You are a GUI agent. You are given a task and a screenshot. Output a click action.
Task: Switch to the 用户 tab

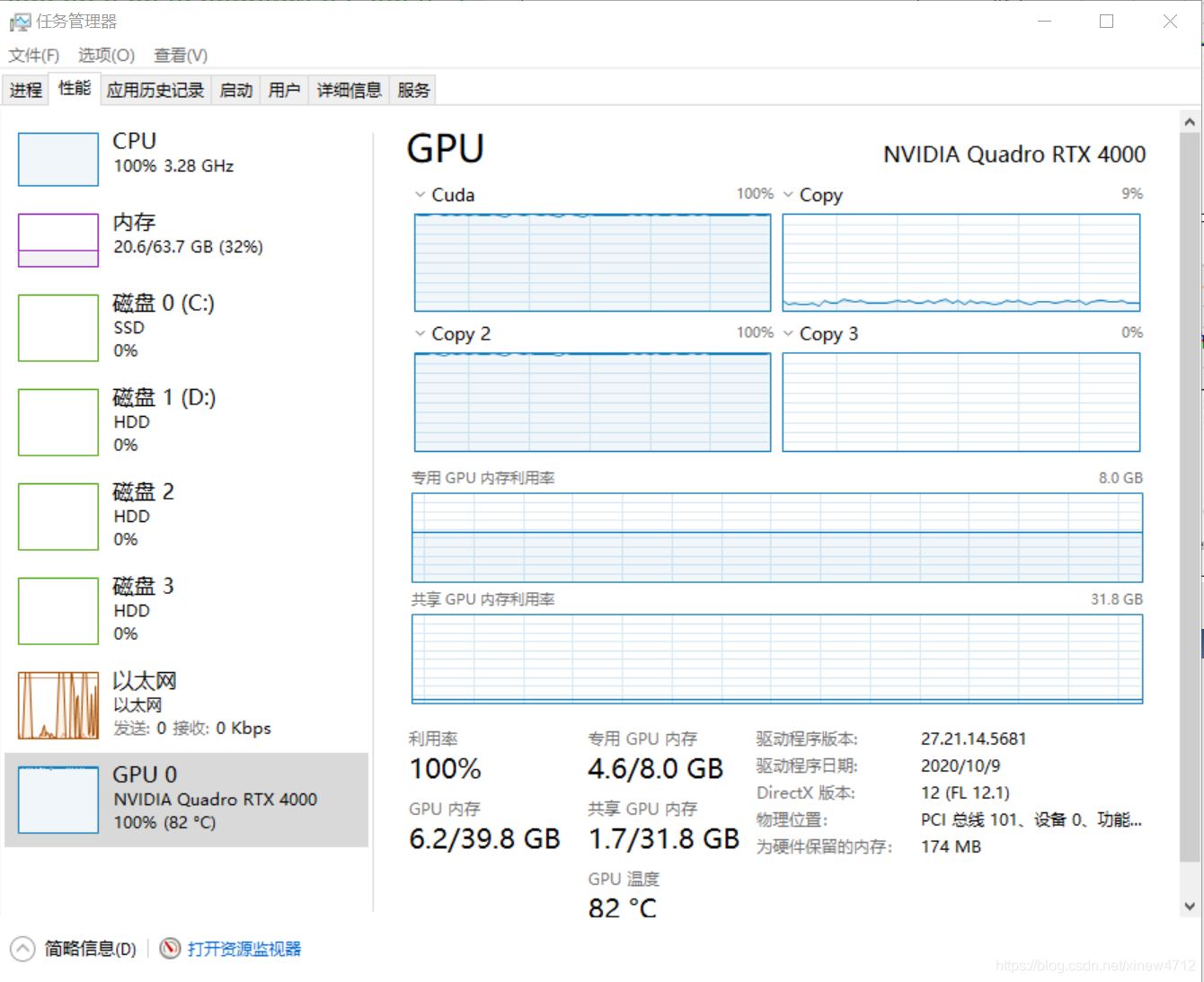coord(284,90)
